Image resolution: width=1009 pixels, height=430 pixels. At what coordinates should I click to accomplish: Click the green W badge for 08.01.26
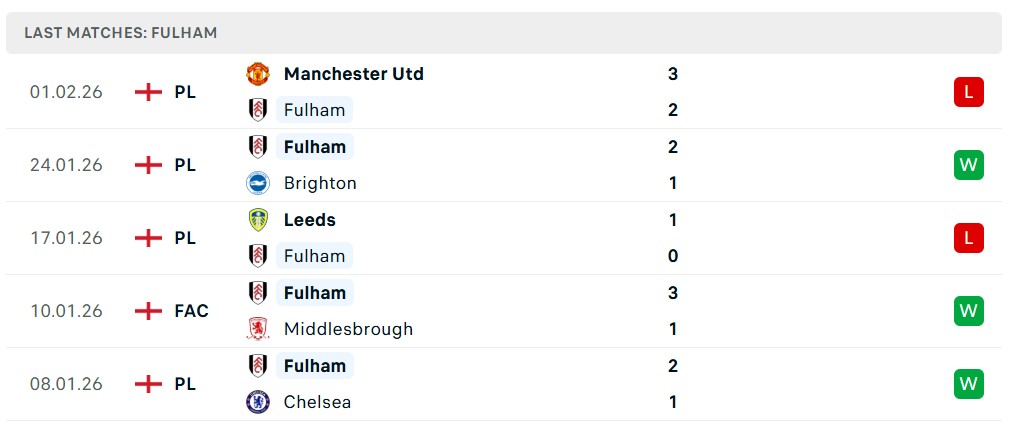point(968,384)
